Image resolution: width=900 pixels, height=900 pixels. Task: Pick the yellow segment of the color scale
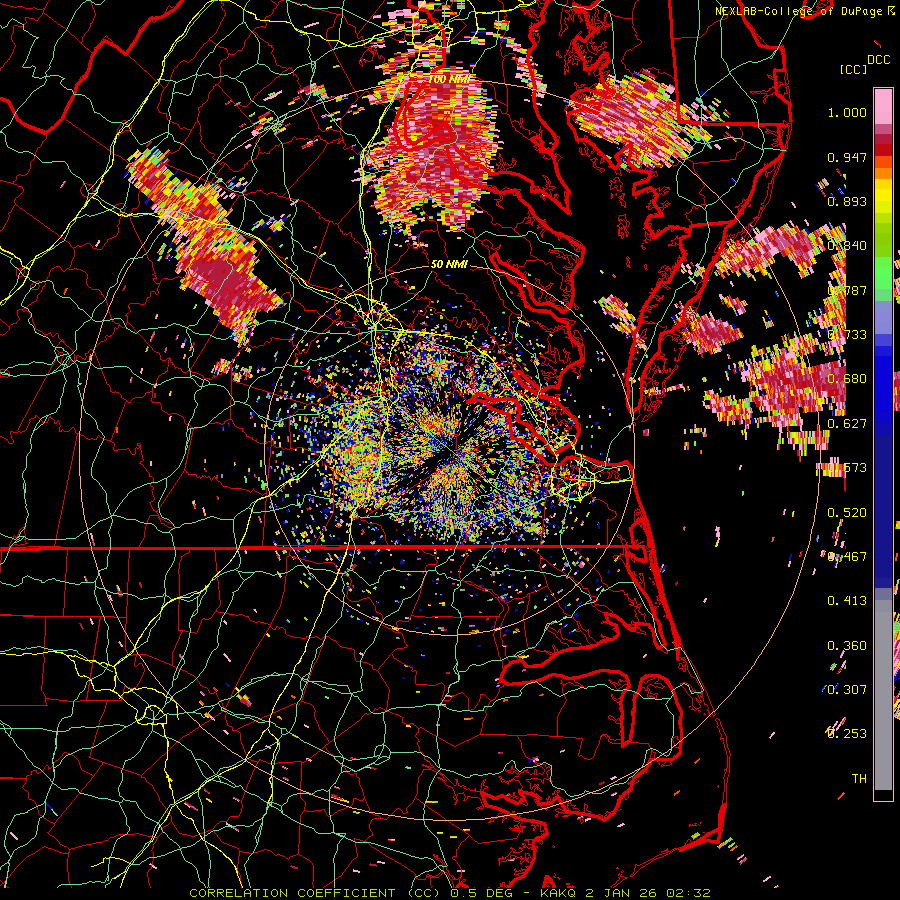[x=883, y=198]
